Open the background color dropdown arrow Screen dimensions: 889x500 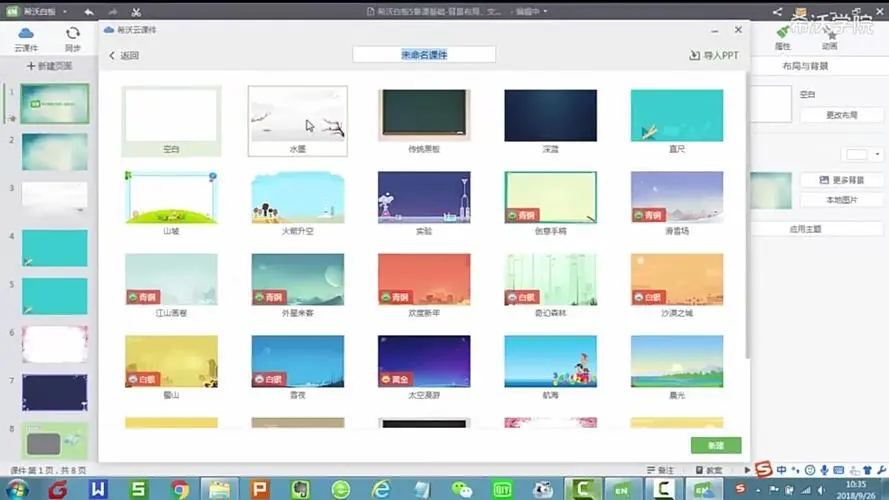pos(877,155)
